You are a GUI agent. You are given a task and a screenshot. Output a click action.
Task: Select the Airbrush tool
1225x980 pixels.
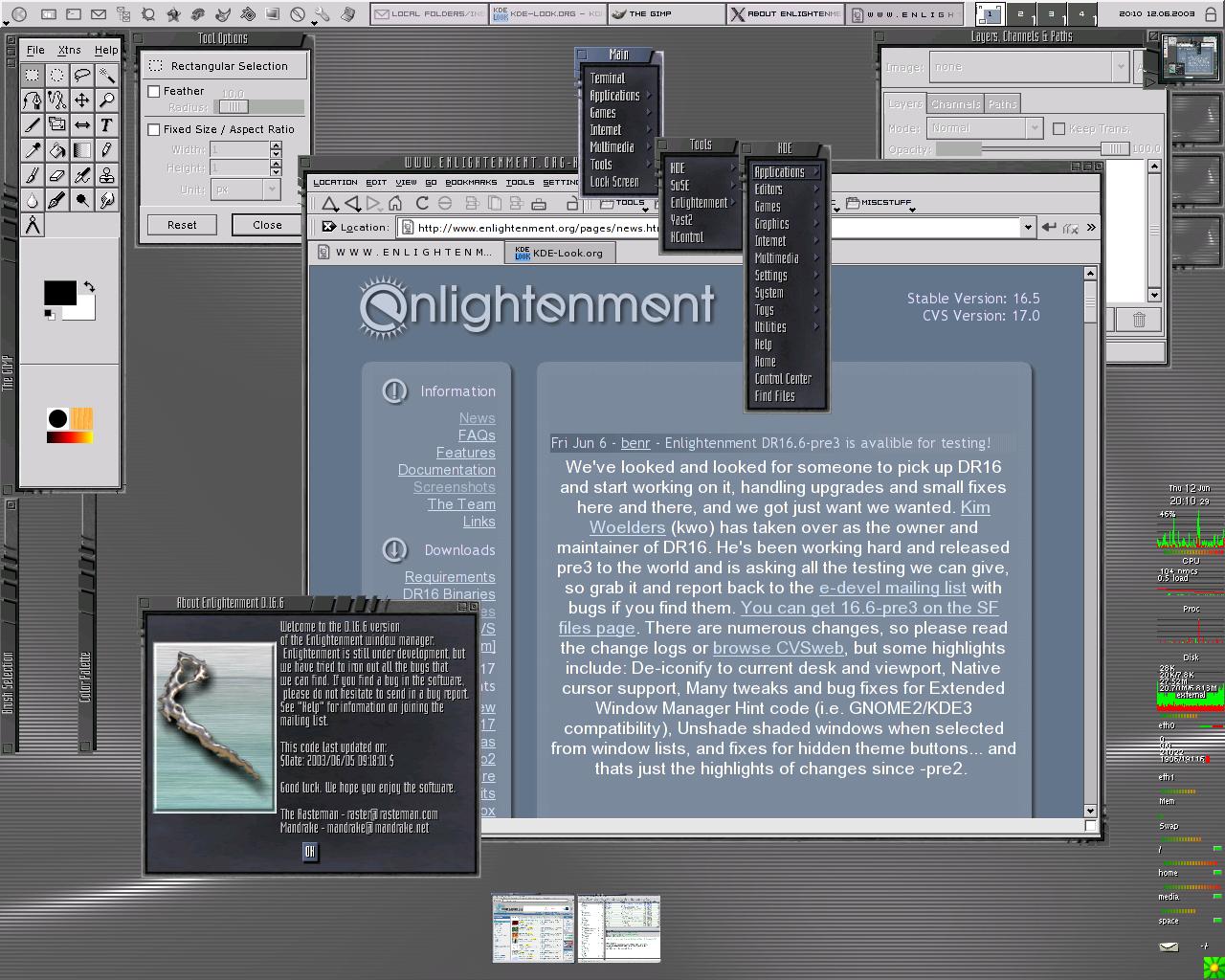82,175
